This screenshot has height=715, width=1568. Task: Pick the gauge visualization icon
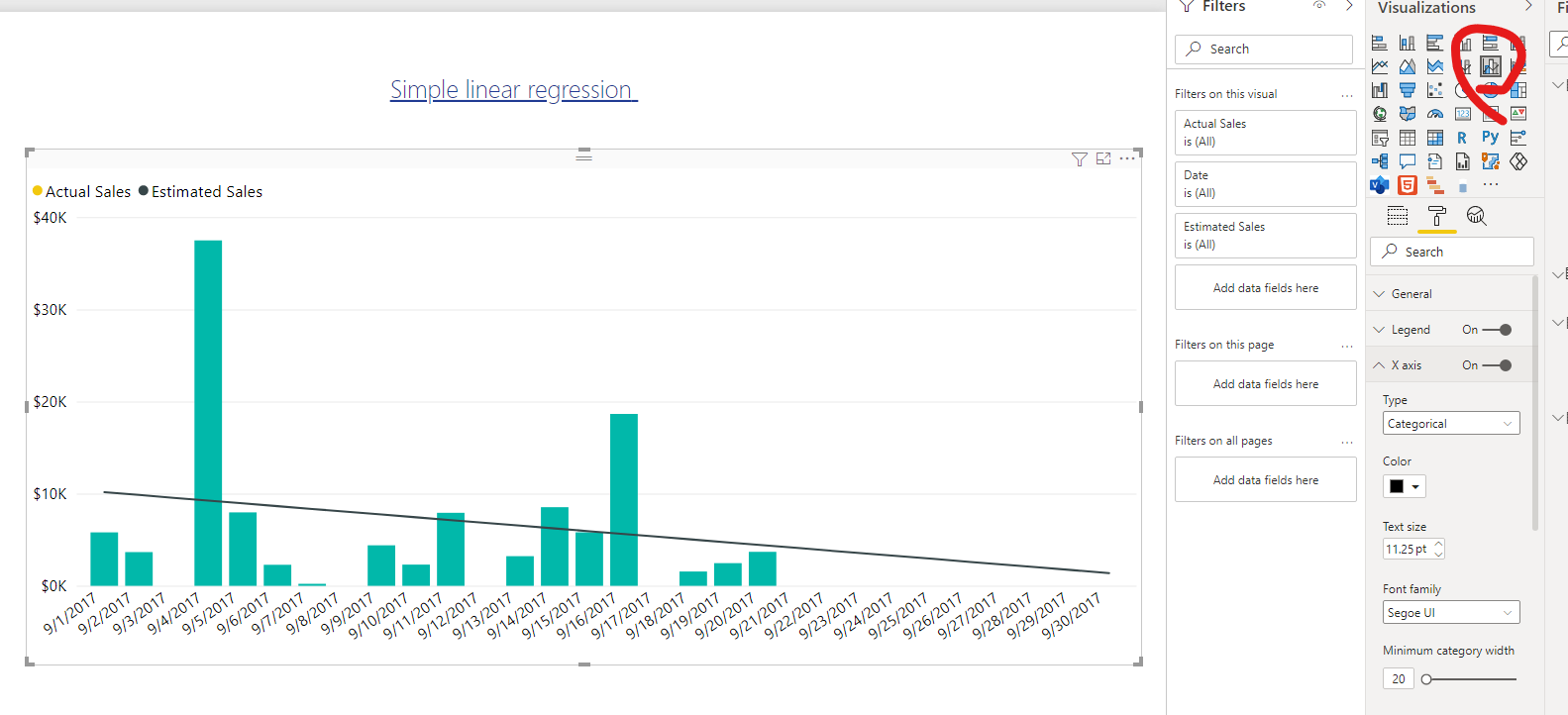[x=1435, y=114]
